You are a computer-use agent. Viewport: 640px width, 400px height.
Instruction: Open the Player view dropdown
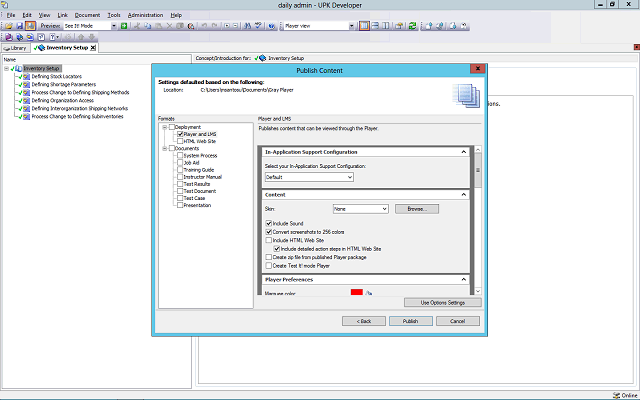point(351,26)
